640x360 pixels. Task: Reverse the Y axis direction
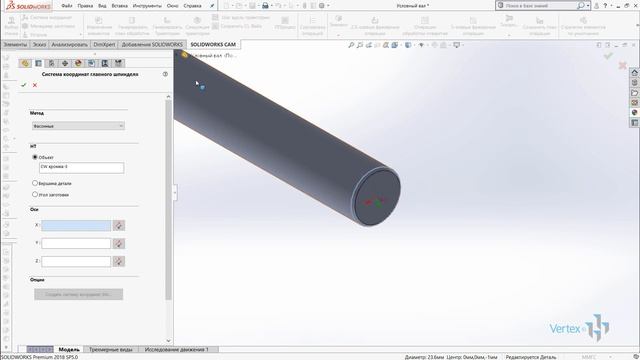[x=119, y=243]
